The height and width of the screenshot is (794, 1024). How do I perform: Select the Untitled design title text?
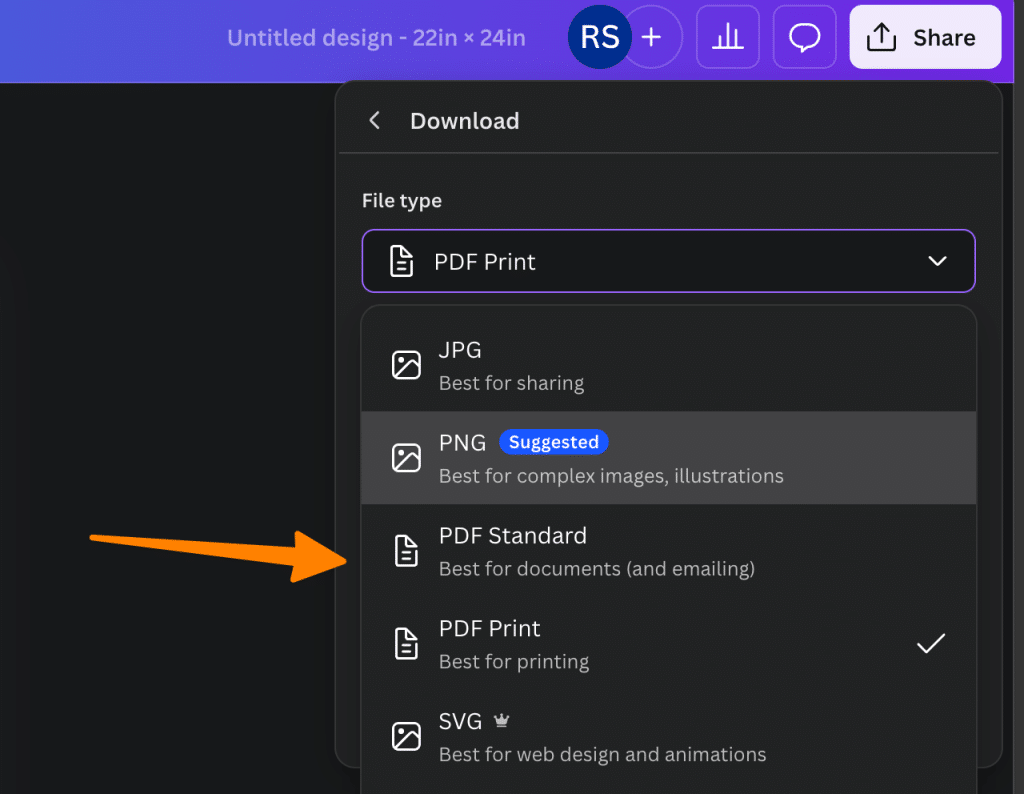tap(376, 37)
